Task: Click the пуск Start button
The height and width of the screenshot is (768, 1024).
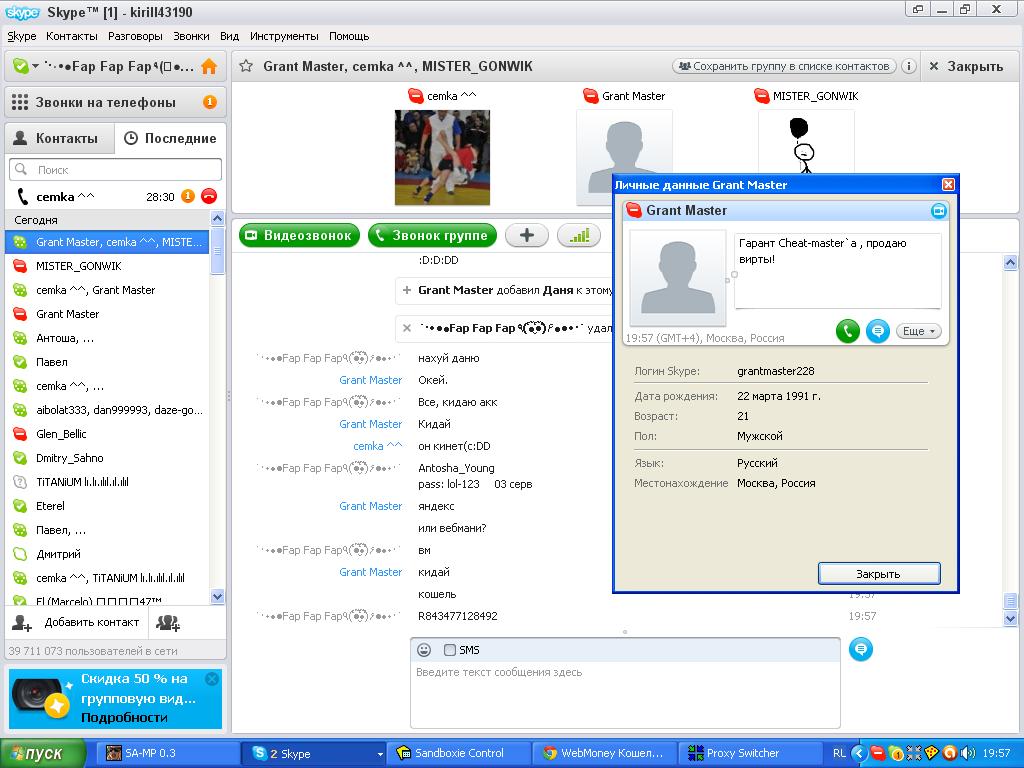Action: click(x=43, y=754)
